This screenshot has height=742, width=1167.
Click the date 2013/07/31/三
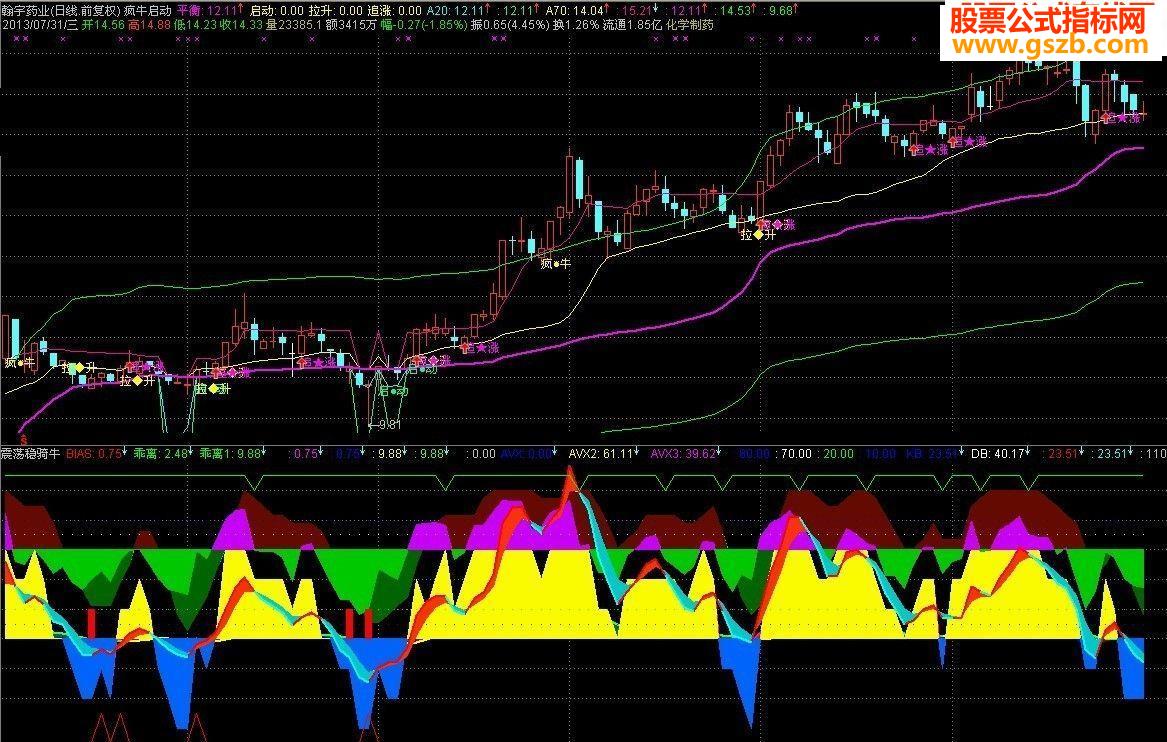click(40, 25)
